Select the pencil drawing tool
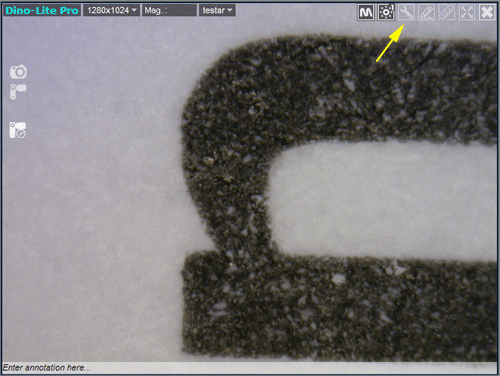Viewport: 500px width, 376px height. pos(426,12)
